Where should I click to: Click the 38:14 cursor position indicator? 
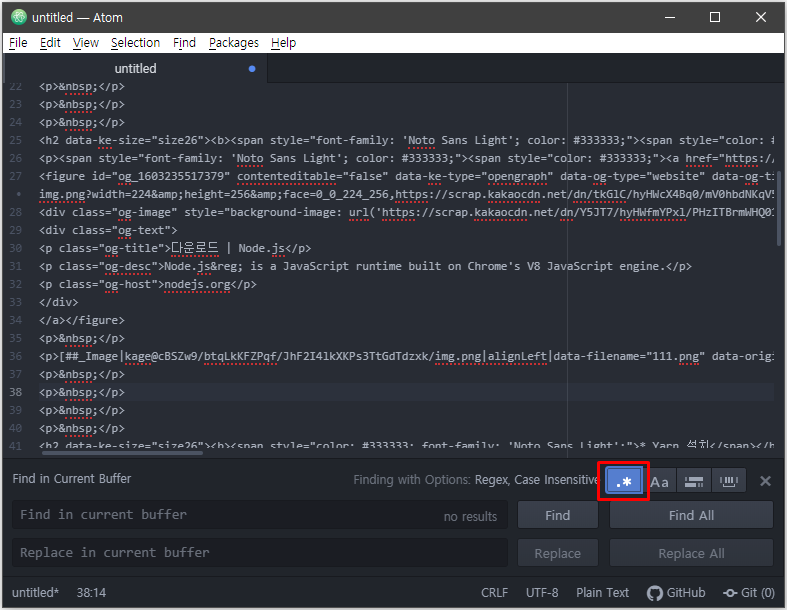[91, 593]
